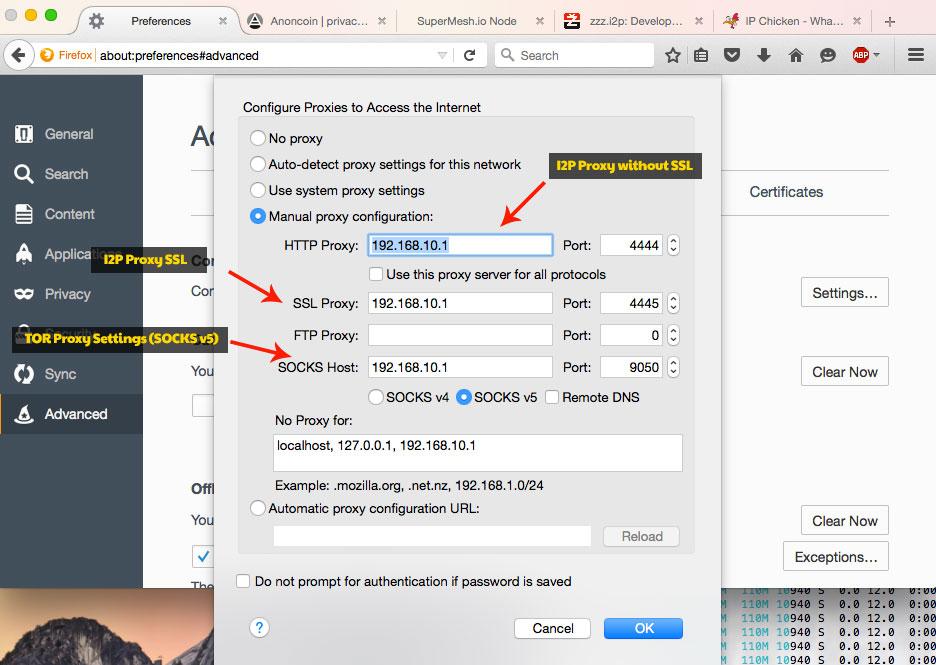Image resolution: width=936 pixels, height=665 pixels.
Task: Open a new tab with the plus icon
Action: click(889, 21)
